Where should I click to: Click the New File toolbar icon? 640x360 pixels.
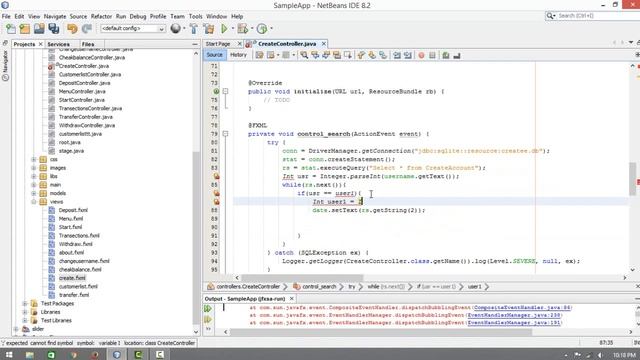[11, 29]
